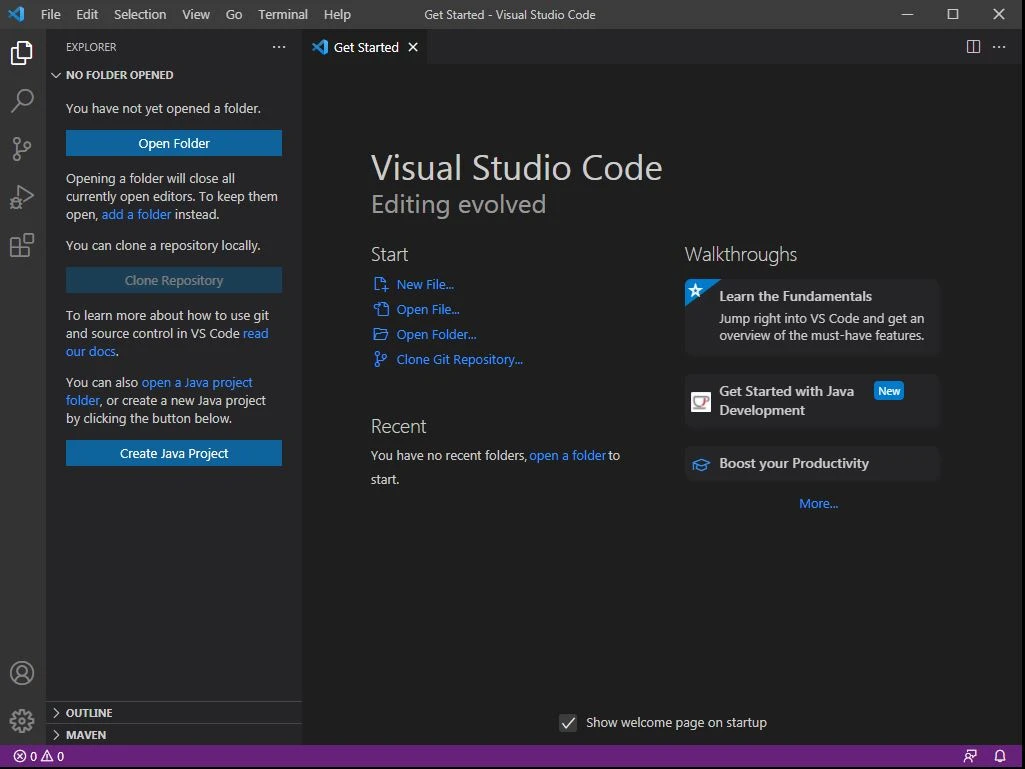Open the notifications bell in status bar

coord(1000,756)
